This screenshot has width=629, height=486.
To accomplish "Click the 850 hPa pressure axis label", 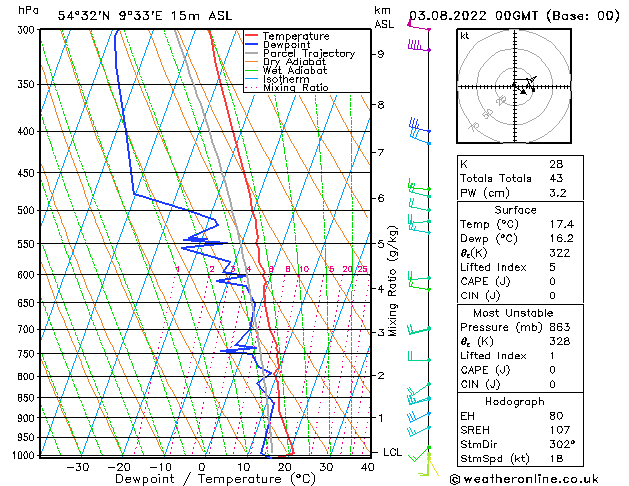I will coord(26,398).
